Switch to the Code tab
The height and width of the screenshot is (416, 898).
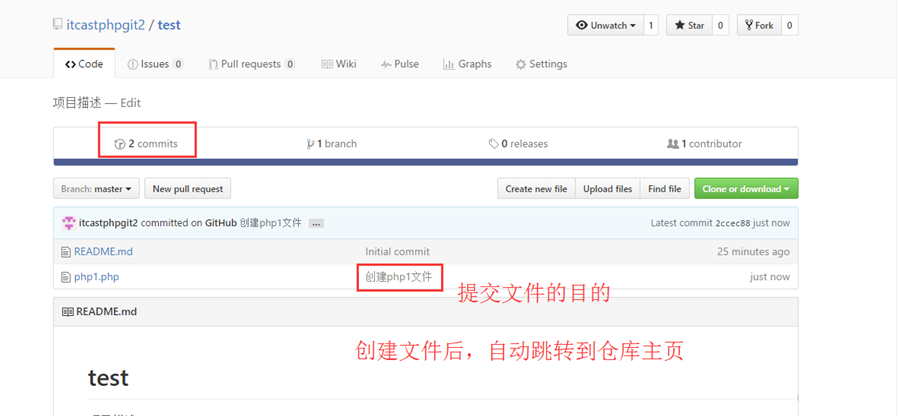coord(84,64)
